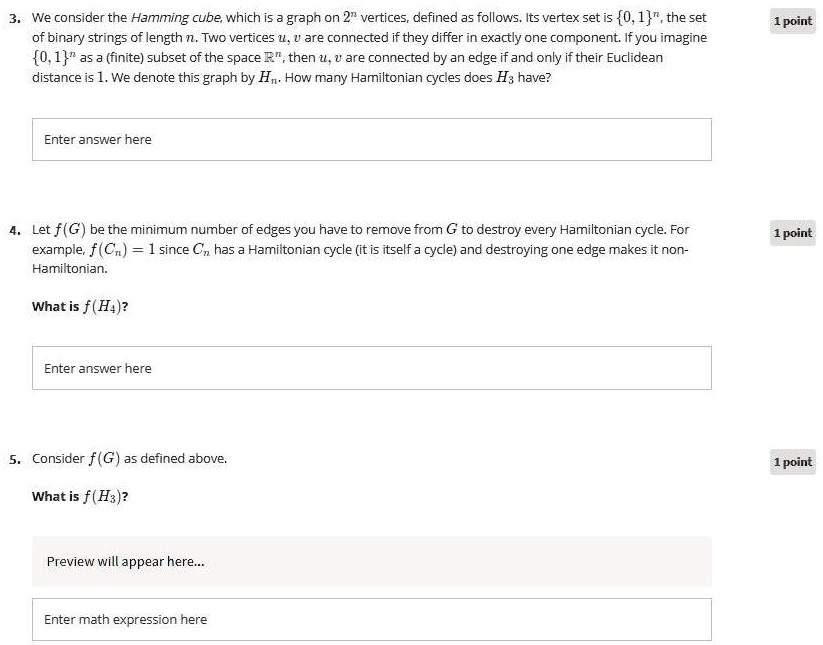
Task: Click the bold prompt 'What is f(H3)?'
Action: coord(81,496)
